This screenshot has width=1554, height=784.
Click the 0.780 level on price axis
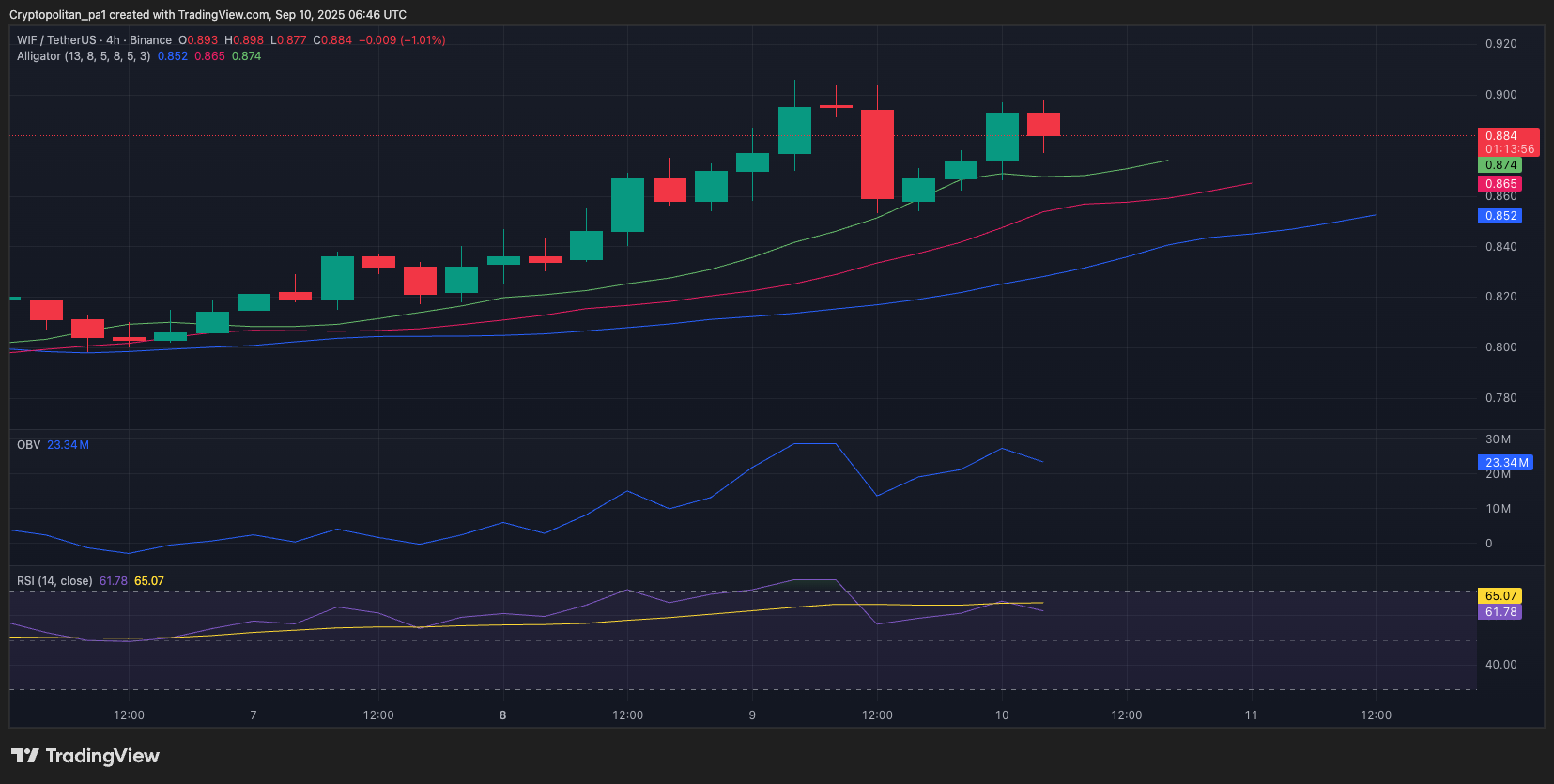(x=1500, y=398)
